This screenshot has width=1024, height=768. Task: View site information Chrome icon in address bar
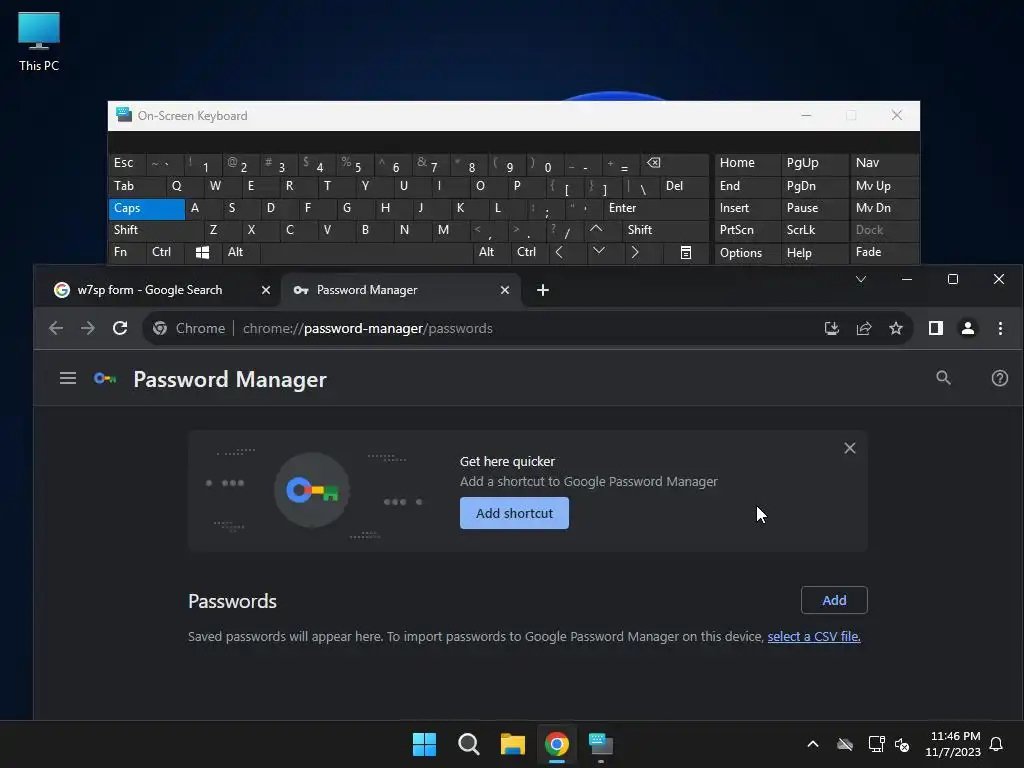(160, 328)
